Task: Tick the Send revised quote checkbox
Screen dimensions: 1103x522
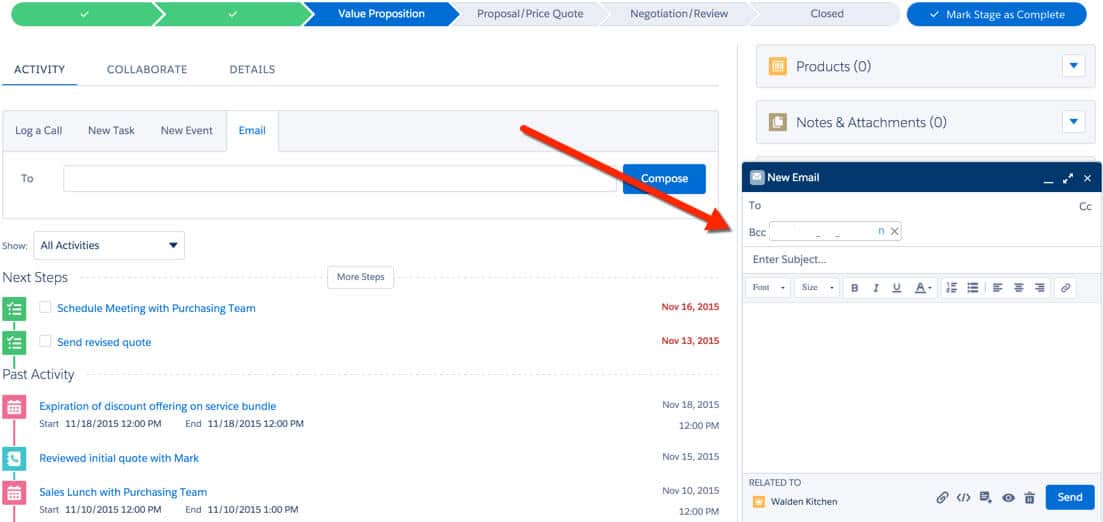Action: coord(45,342)
